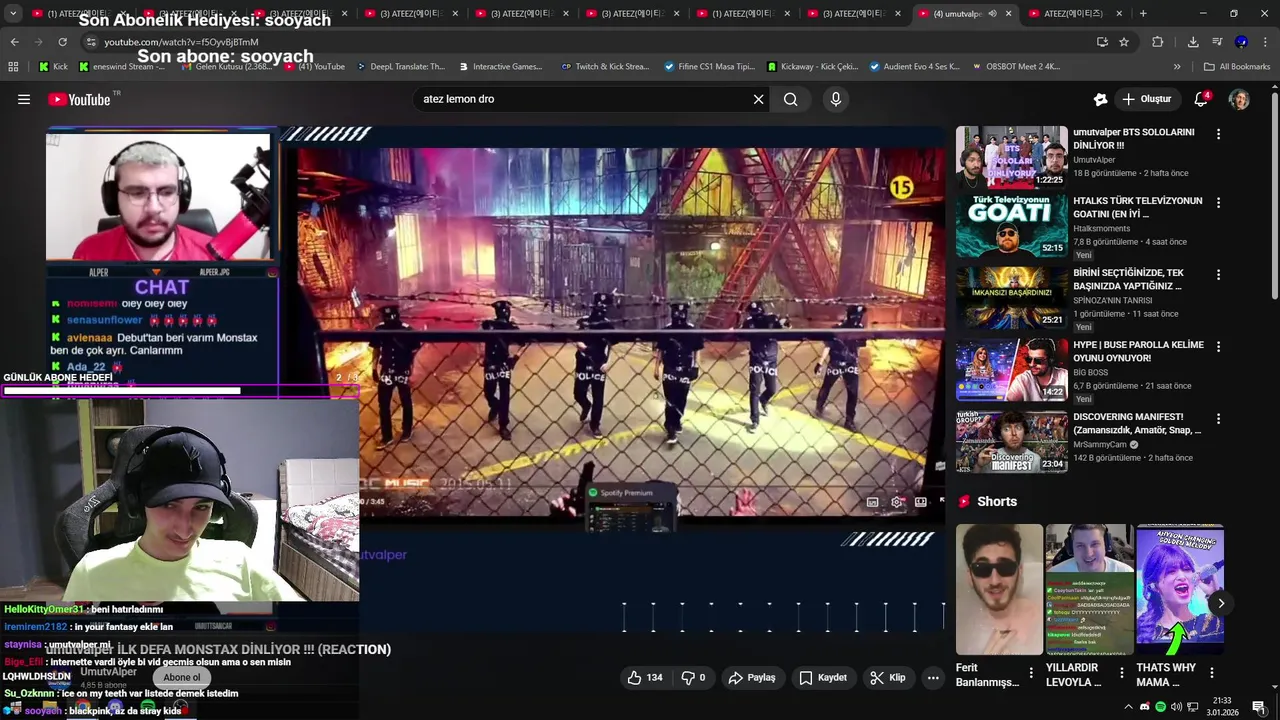Mute the umutvalper tab audio icon
The height and width of the screenshot is (720, 1280).
pyautogui.click(x=992, y=14)
